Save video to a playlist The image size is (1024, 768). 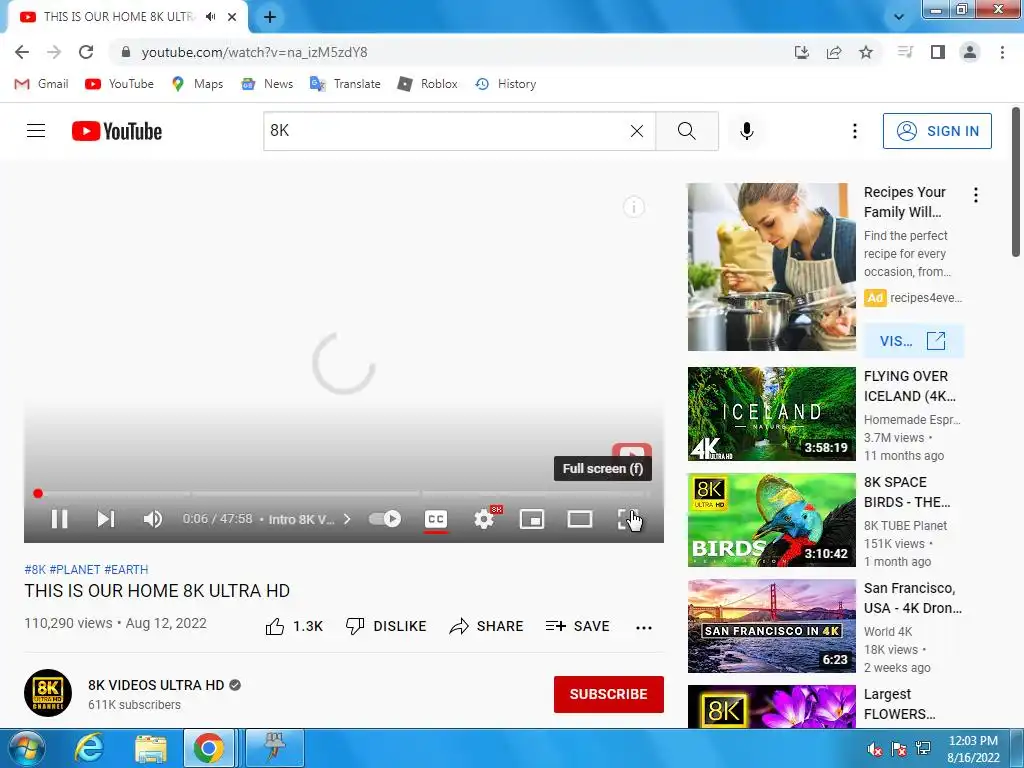pyautogui.click(x=577, y=626)
